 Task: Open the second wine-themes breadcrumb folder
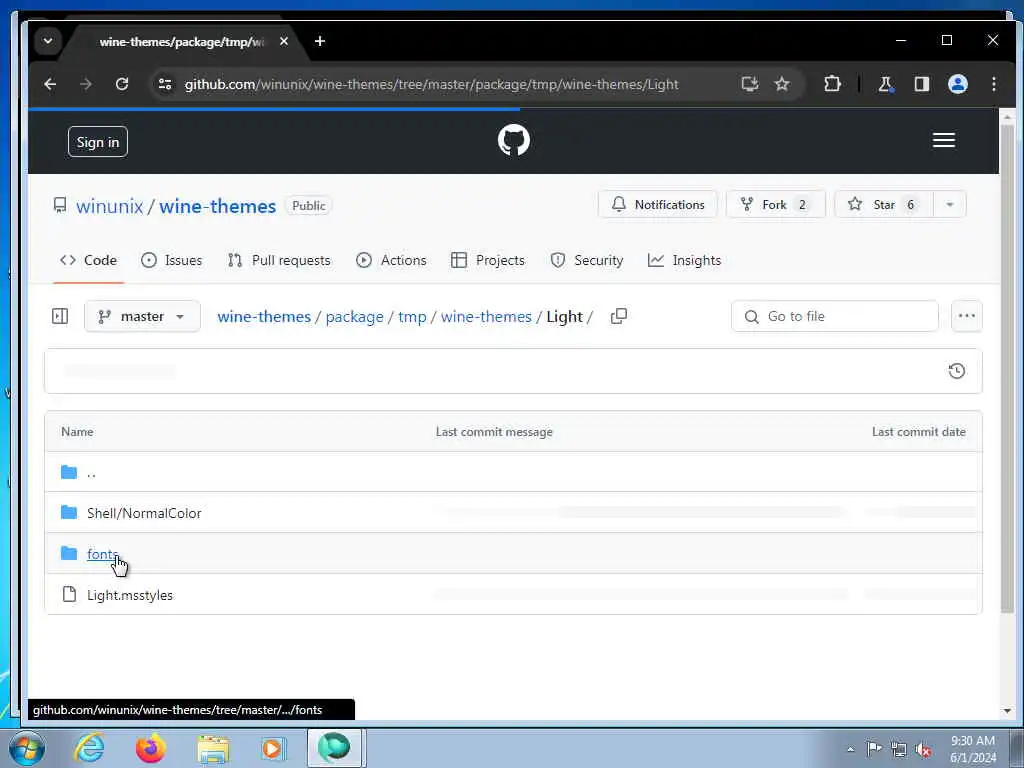pyautogui.click(x=486, y=317)
